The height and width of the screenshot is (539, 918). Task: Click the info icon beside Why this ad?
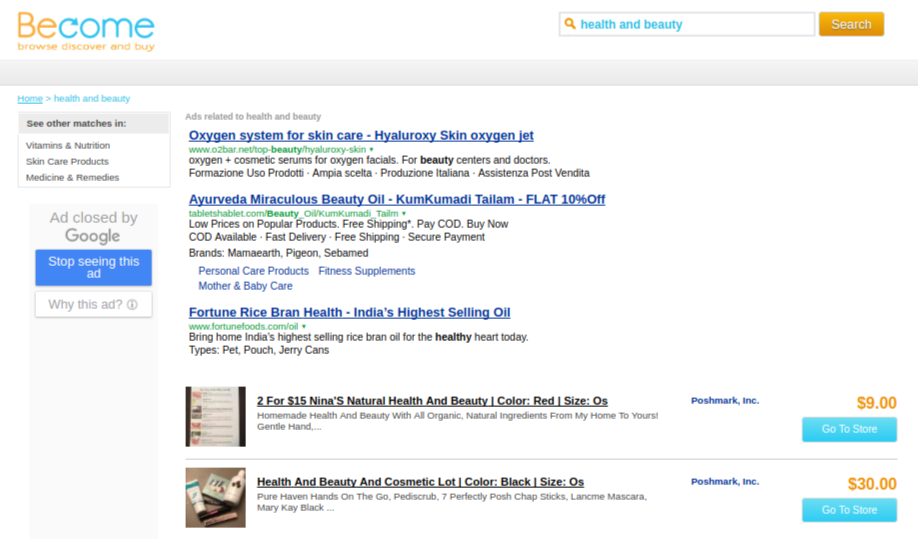(x=132, y=304)
